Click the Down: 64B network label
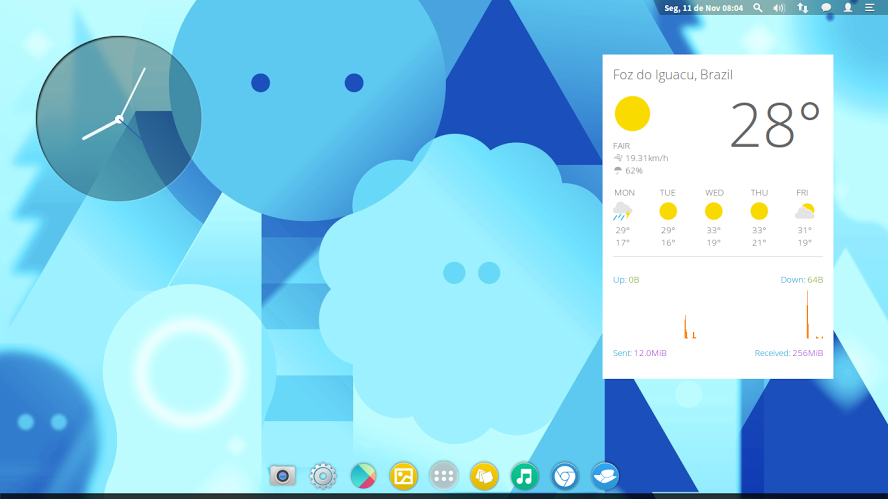Image resolution: width=888 pixels, height=499 pixels. (801, 280)
